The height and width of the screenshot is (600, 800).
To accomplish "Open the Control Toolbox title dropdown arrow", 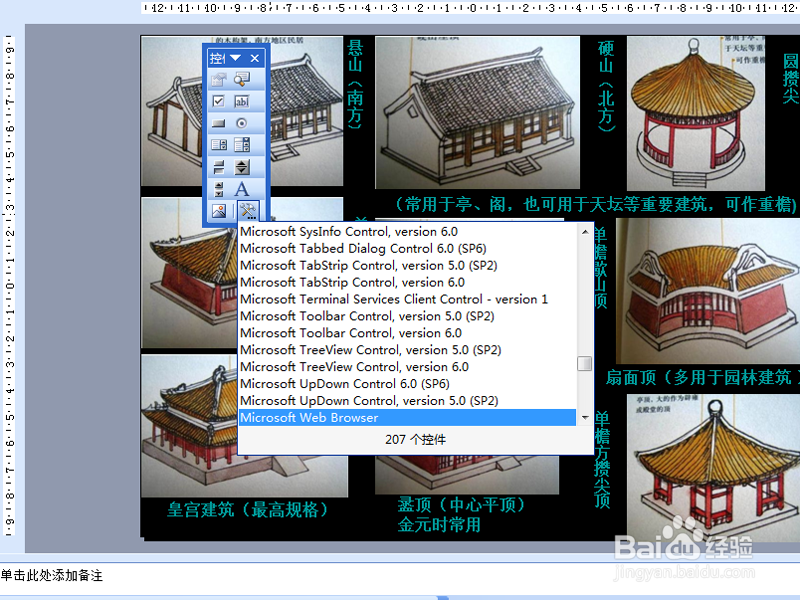I will [235, 58].
